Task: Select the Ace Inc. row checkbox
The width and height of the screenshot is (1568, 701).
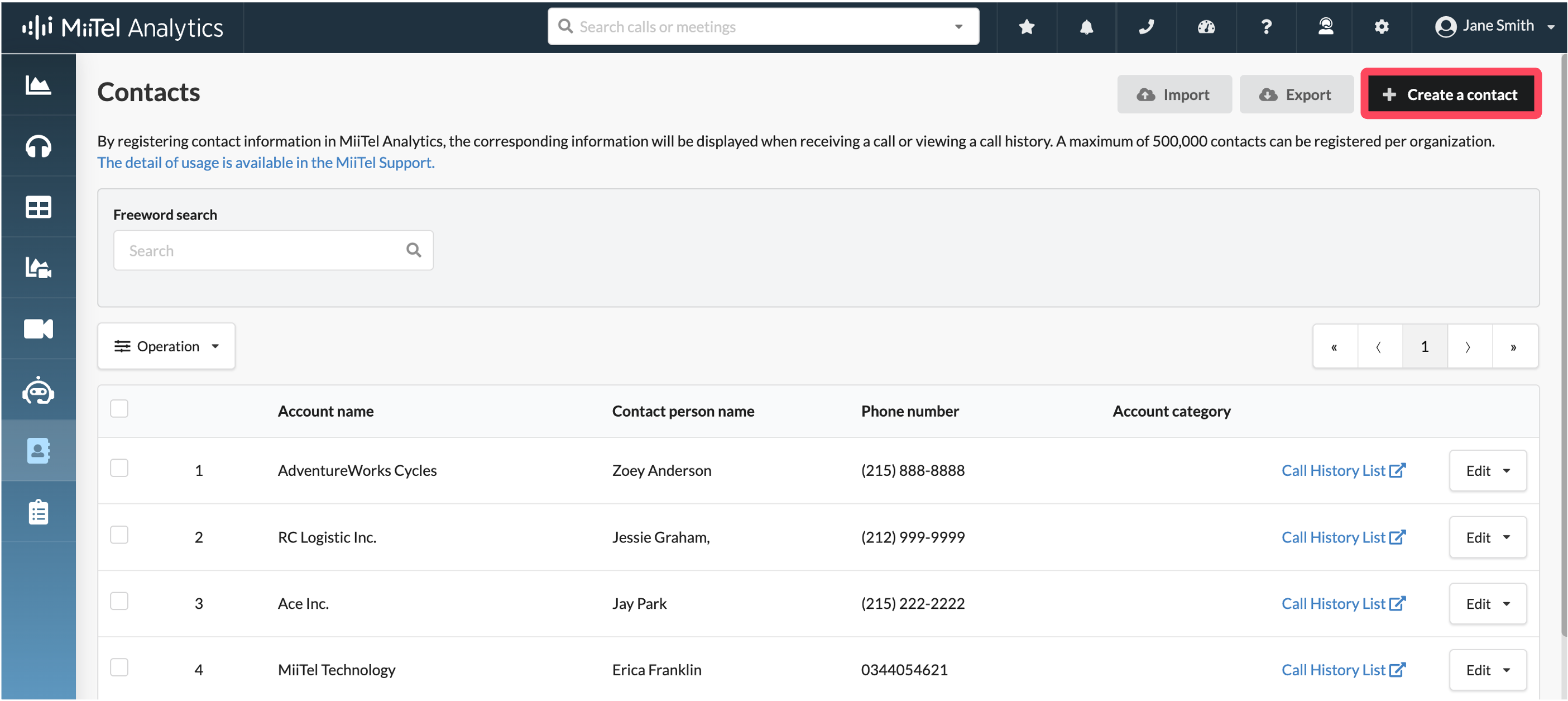Action: (119, 600)
